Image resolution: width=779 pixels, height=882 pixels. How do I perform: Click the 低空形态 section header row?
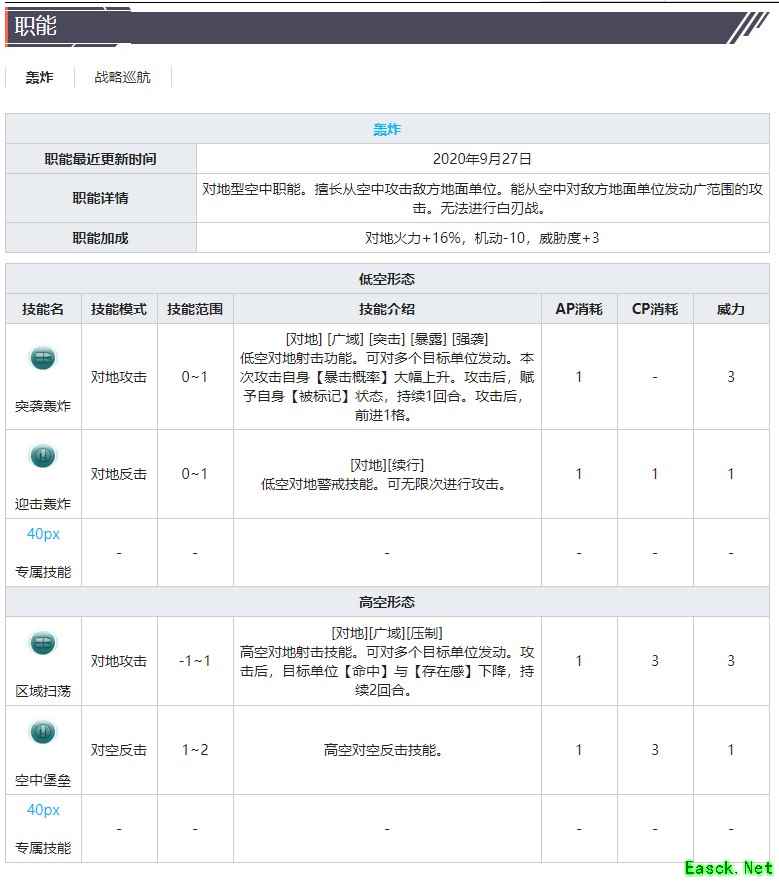387,279
